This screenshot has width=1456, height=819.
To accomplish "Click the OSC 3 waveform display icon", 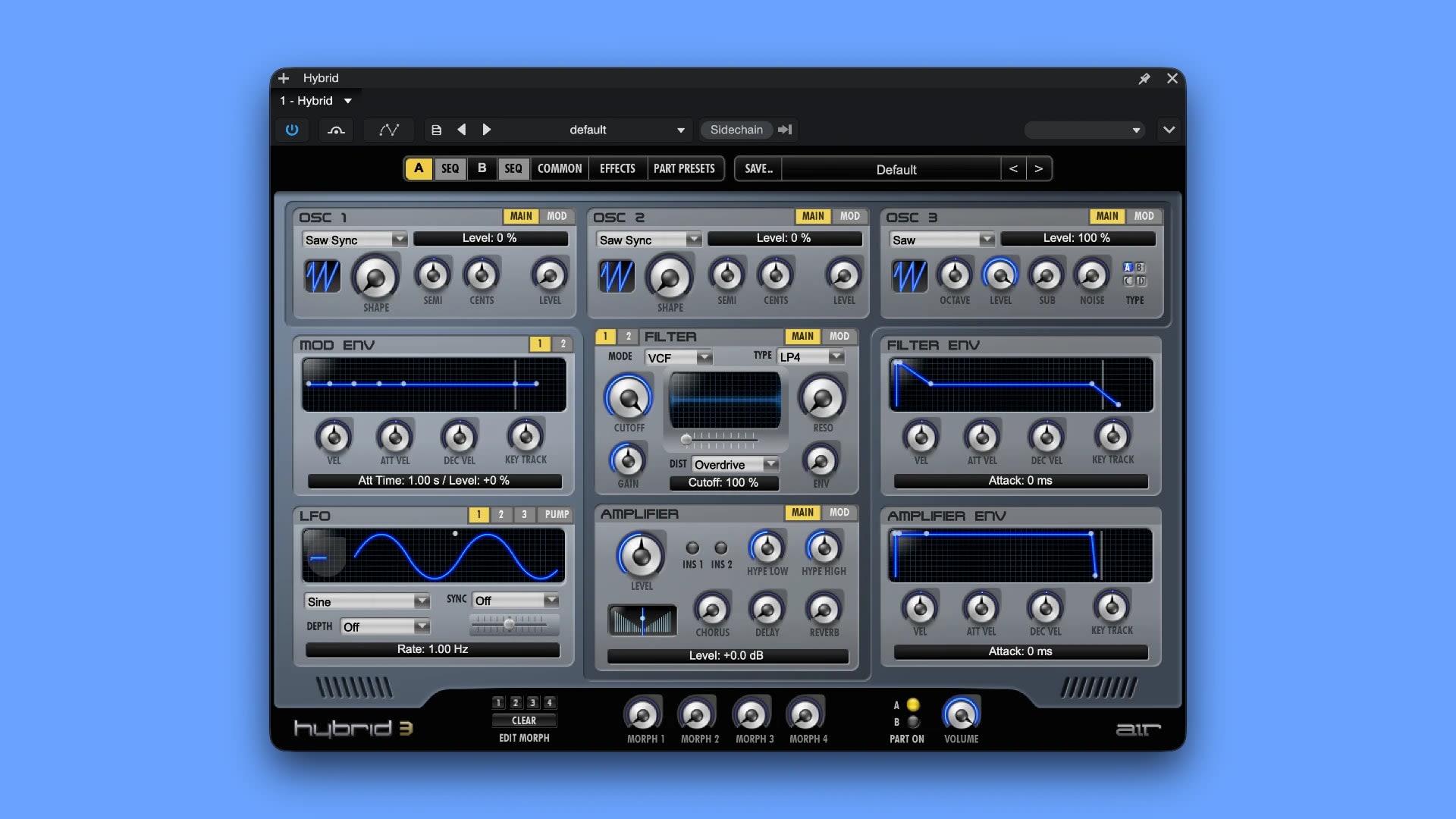I will coord(910,276).
